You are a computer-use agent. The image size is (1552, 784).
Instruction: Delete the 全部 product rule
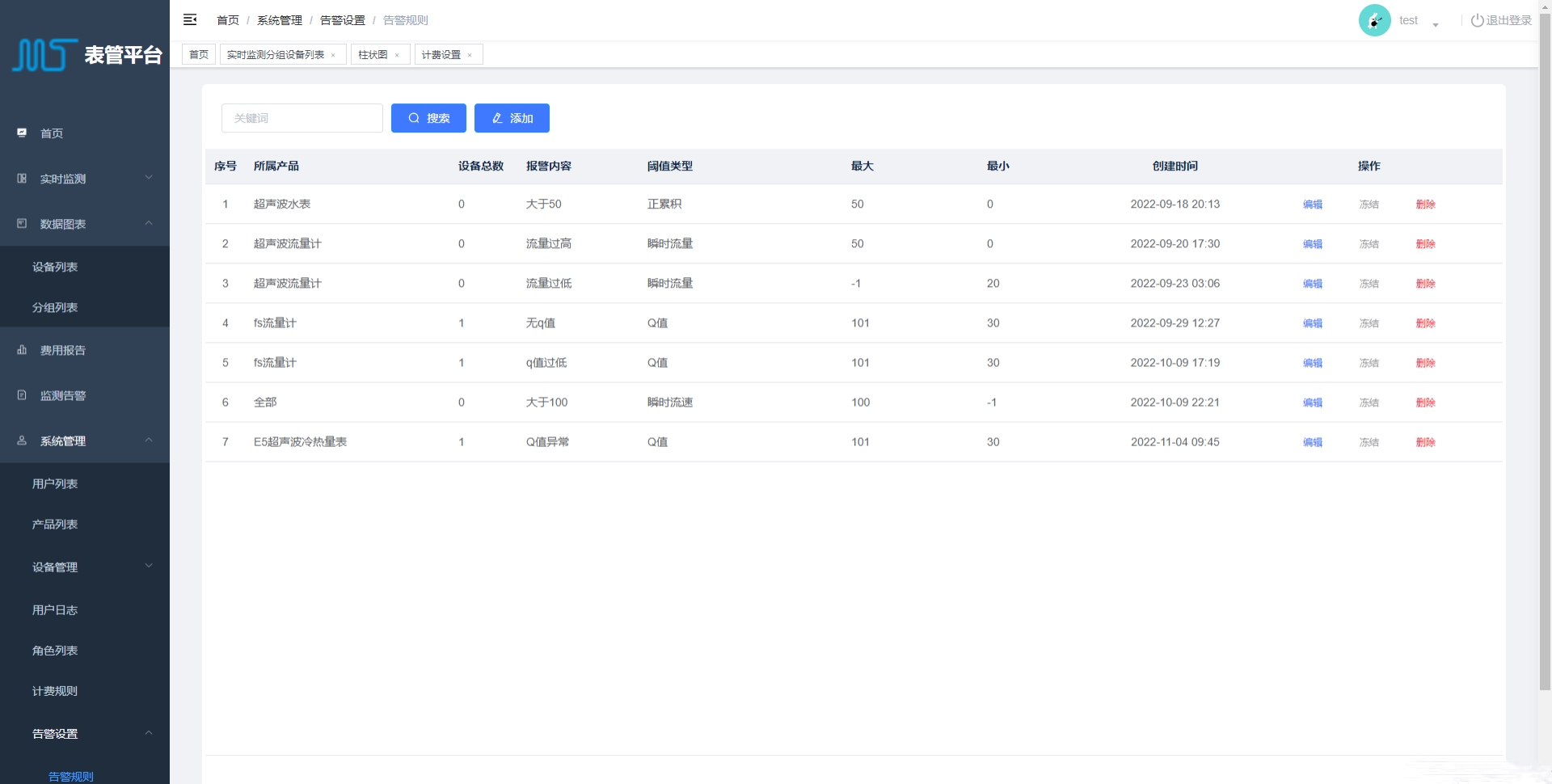[1425, 403]
